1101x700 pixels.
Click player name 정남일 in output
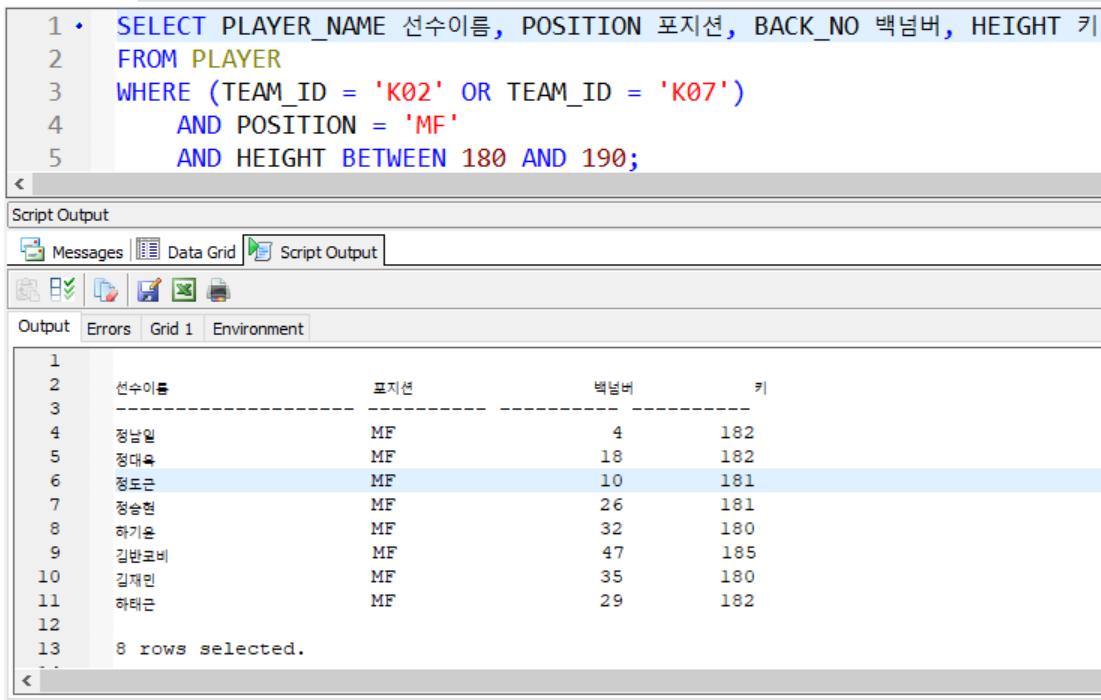click(x=136, y=435)
